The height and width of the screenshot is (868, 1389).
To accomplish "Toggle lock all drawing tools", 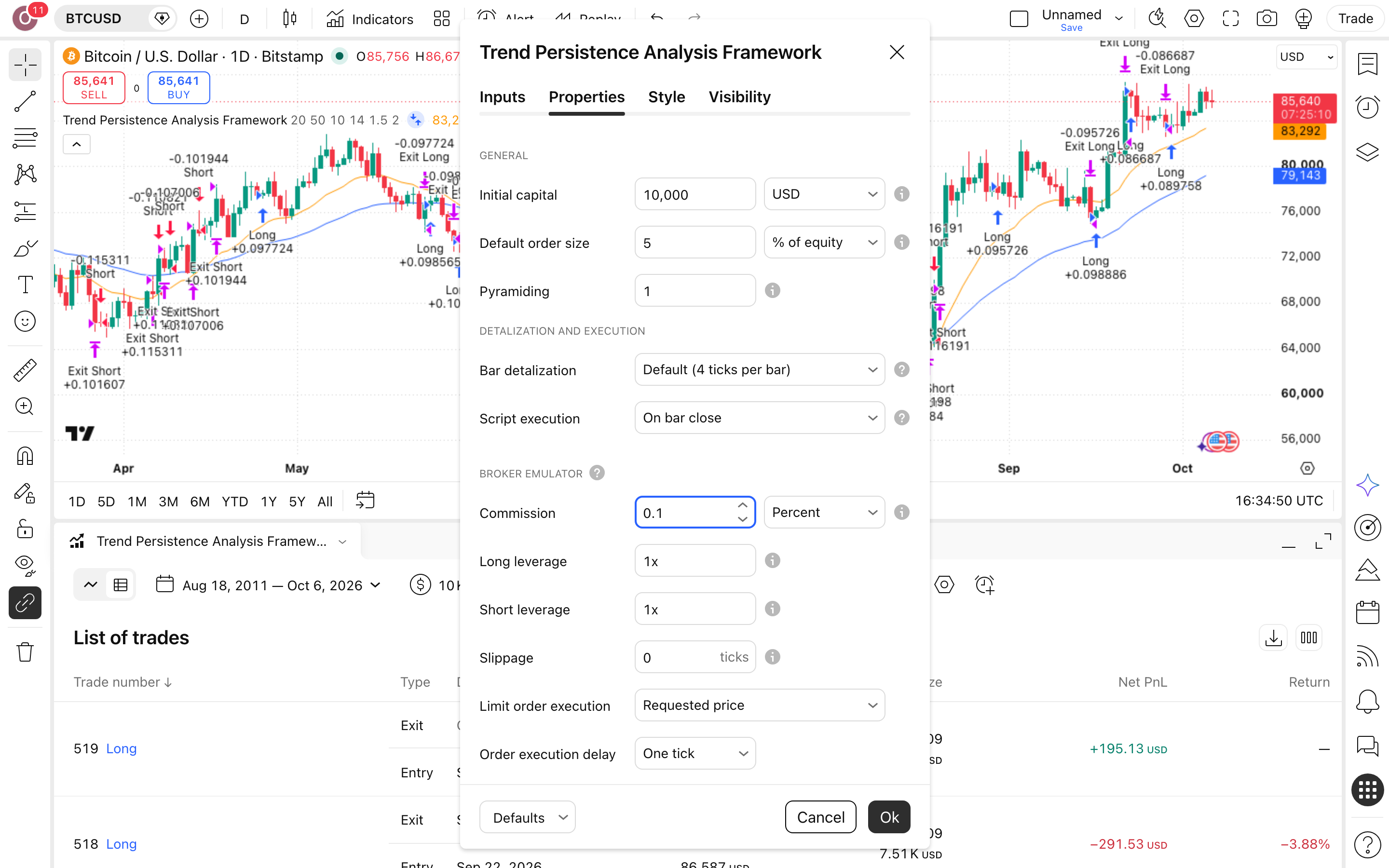I will coord(25,529).
